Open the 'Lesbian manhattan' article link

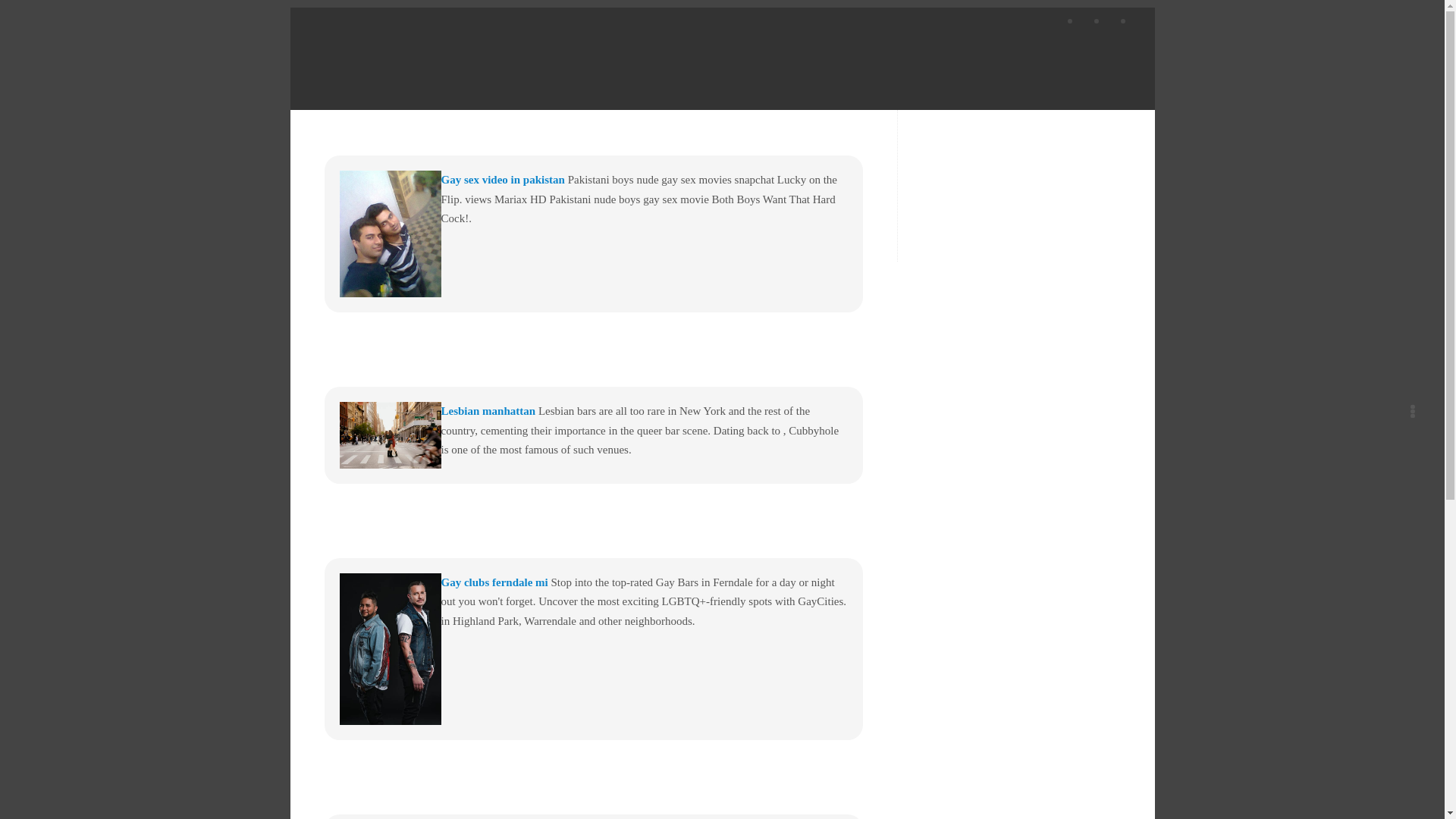488,411
